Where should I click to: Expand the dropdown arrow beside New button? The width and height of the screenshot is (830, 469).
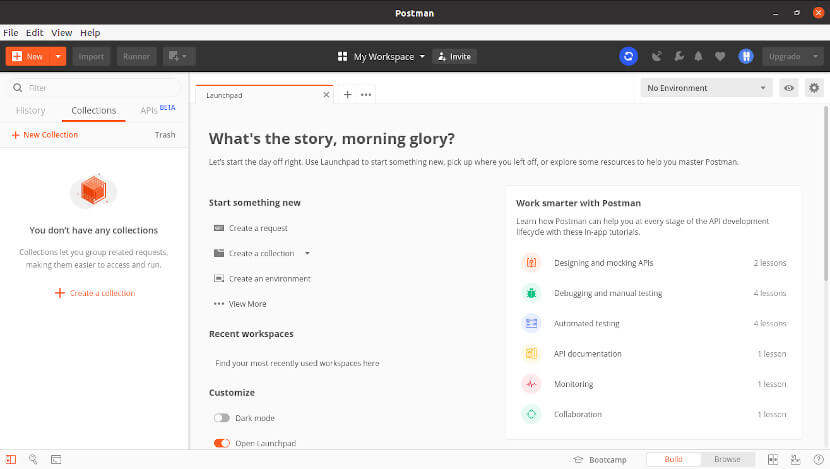click(58, 57)
